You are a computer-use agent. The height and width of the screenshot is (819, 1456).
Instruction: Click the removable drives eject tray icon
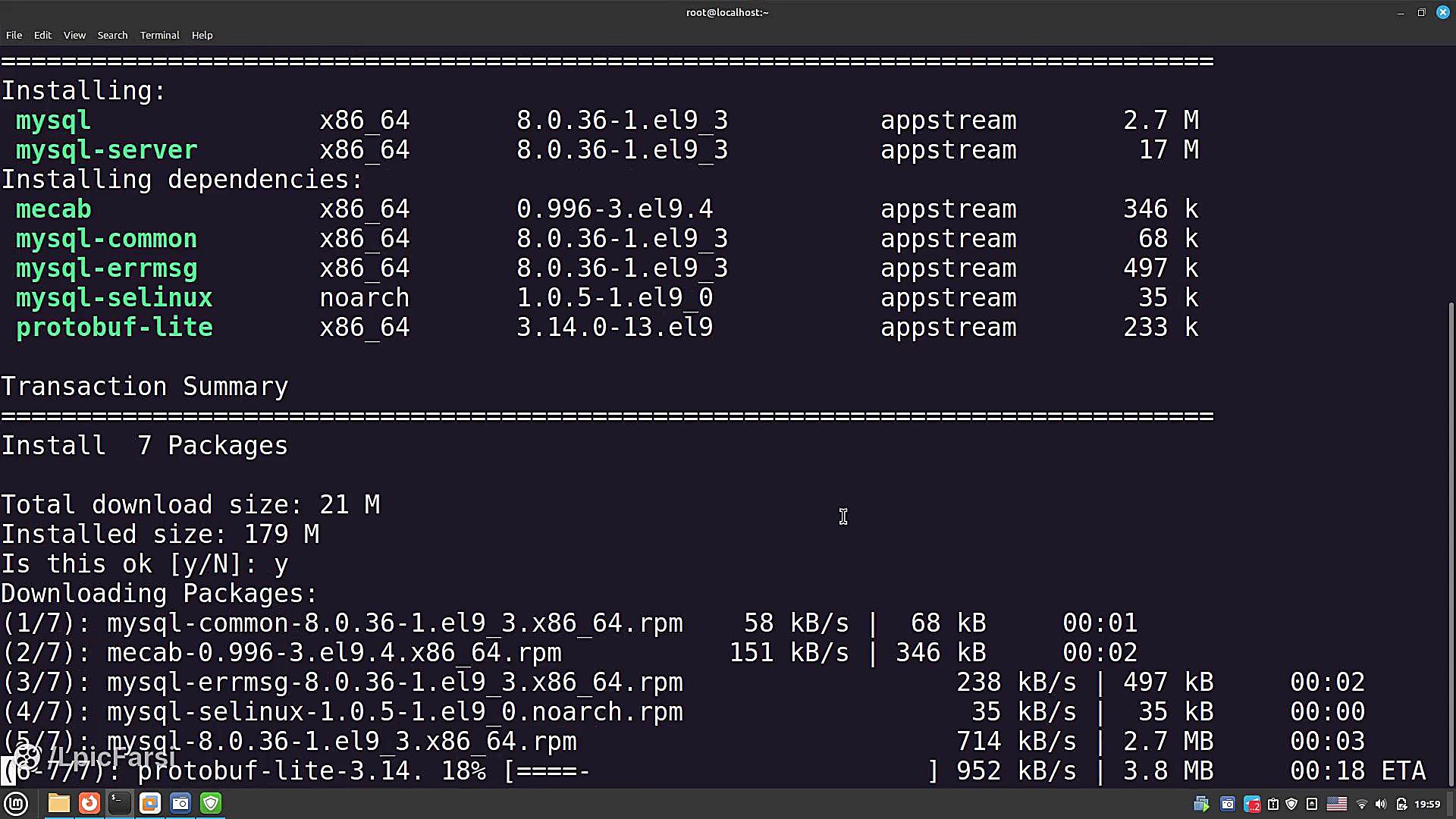point(1312,804)
